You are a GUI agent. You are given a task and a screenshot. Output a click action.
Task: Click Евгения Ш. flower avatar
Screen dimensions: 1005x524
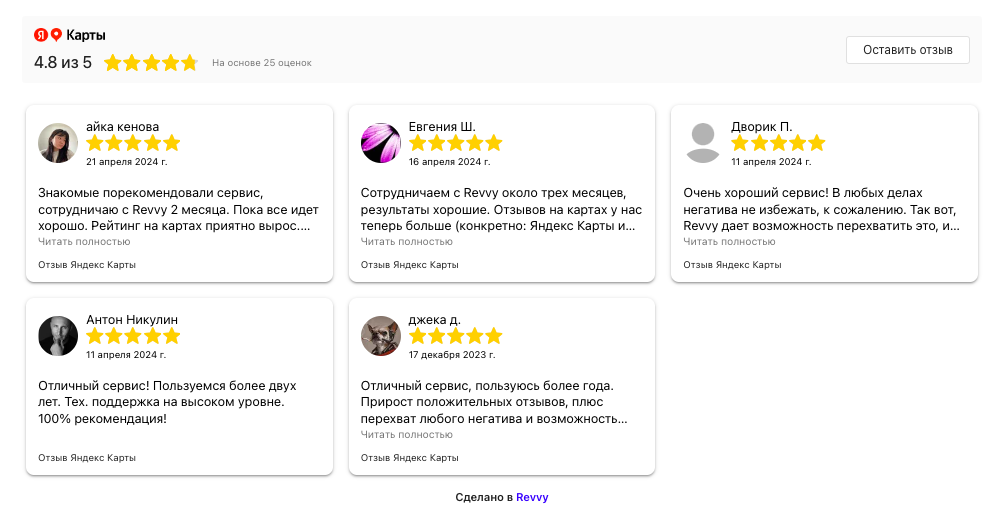380,143
